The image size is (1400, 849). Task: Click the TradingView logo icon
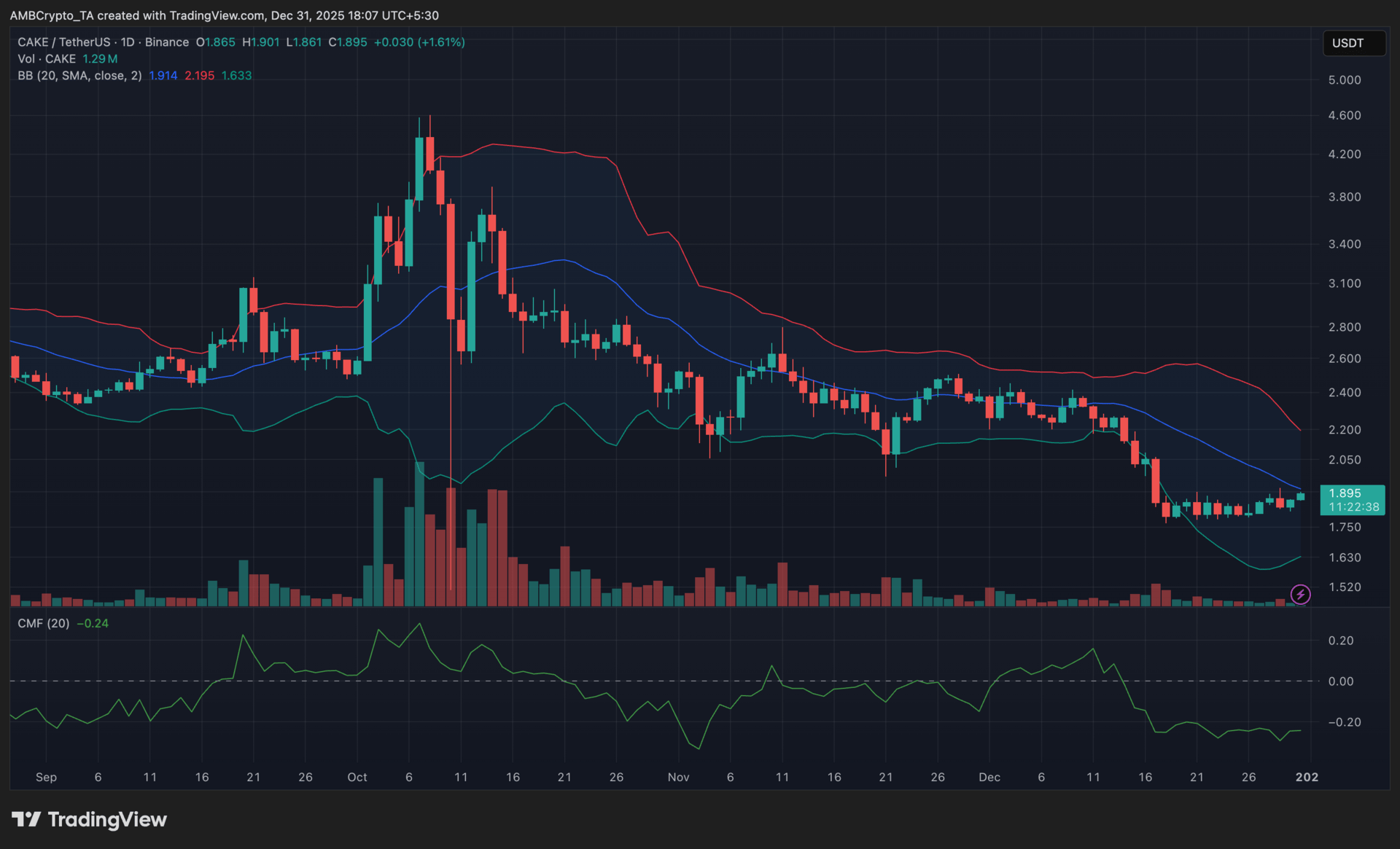click(26, 819)
